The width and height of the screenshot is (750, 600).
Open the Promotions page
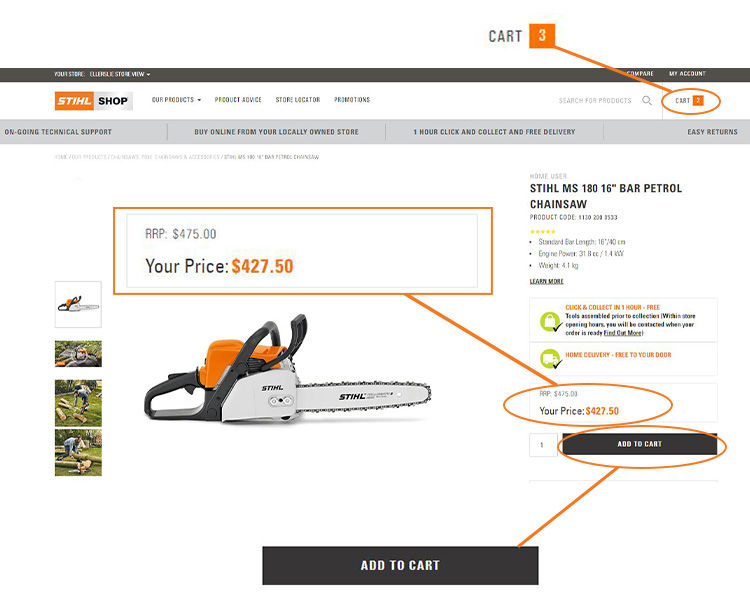pyautogui.click(x=352, y=100)
